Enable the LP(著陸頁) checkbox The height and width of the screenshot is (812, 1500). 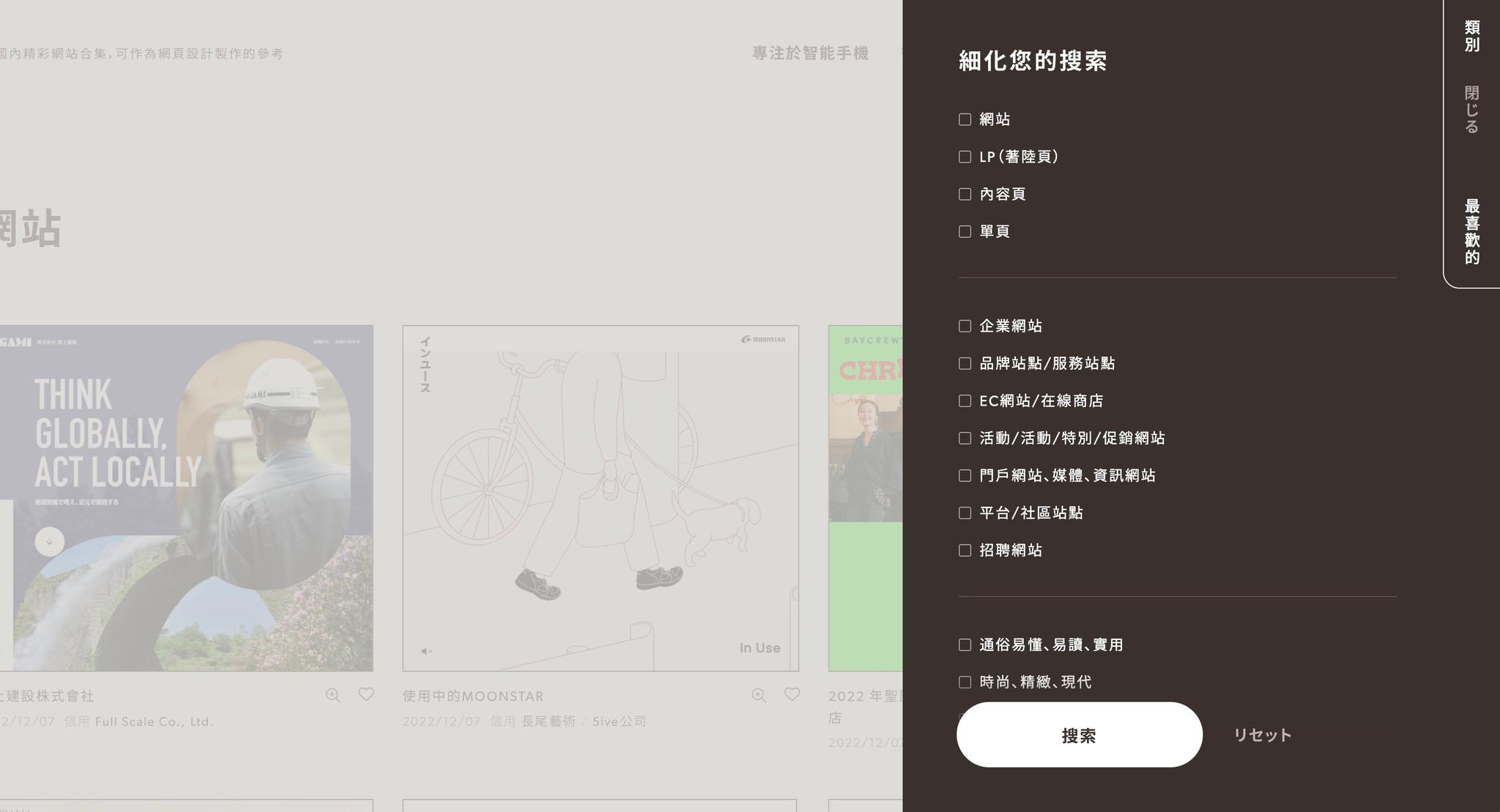pos(965,157)
